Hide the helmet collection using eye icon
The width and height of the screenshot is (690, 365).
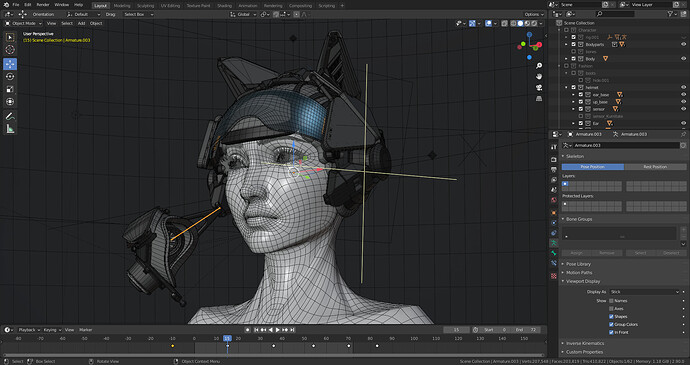click(x=683, y=87)
